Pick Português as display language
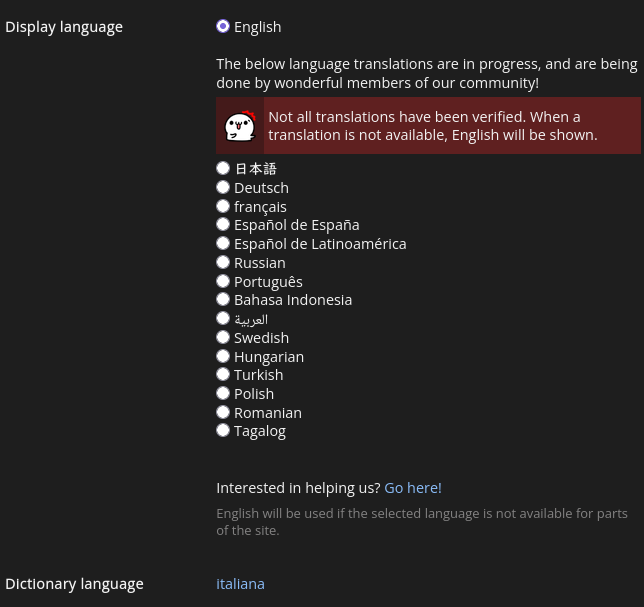Screen dimensions: 644x607 click(223, 281)
